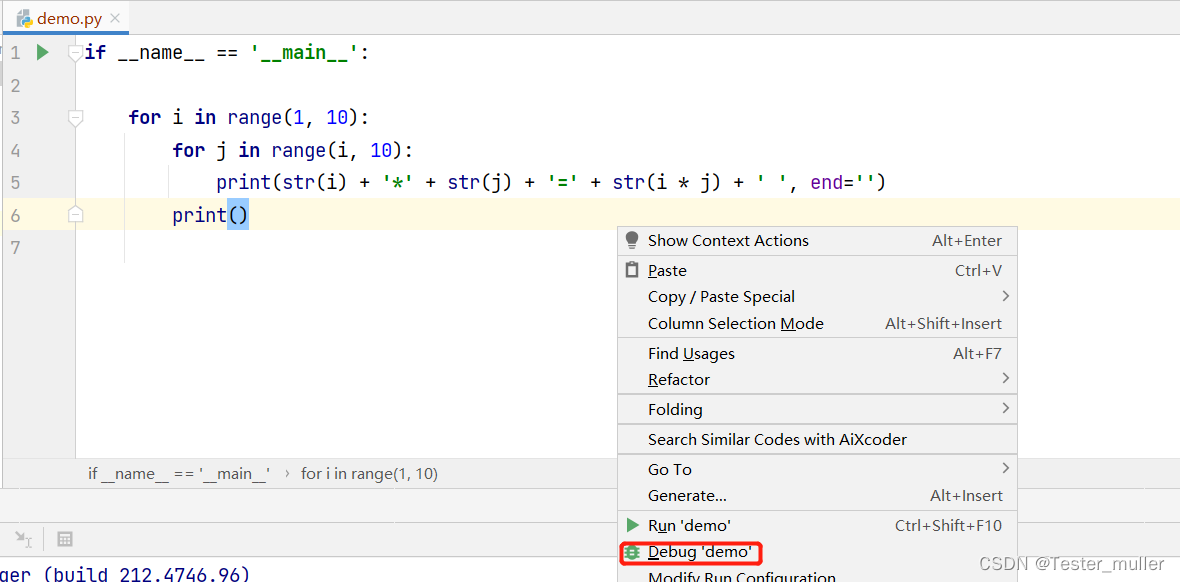Image resolution: width=1180 pixels, height=582 pixels.
Task: Click the Ctrl+V shortcut label
Action: coord(978,270)
